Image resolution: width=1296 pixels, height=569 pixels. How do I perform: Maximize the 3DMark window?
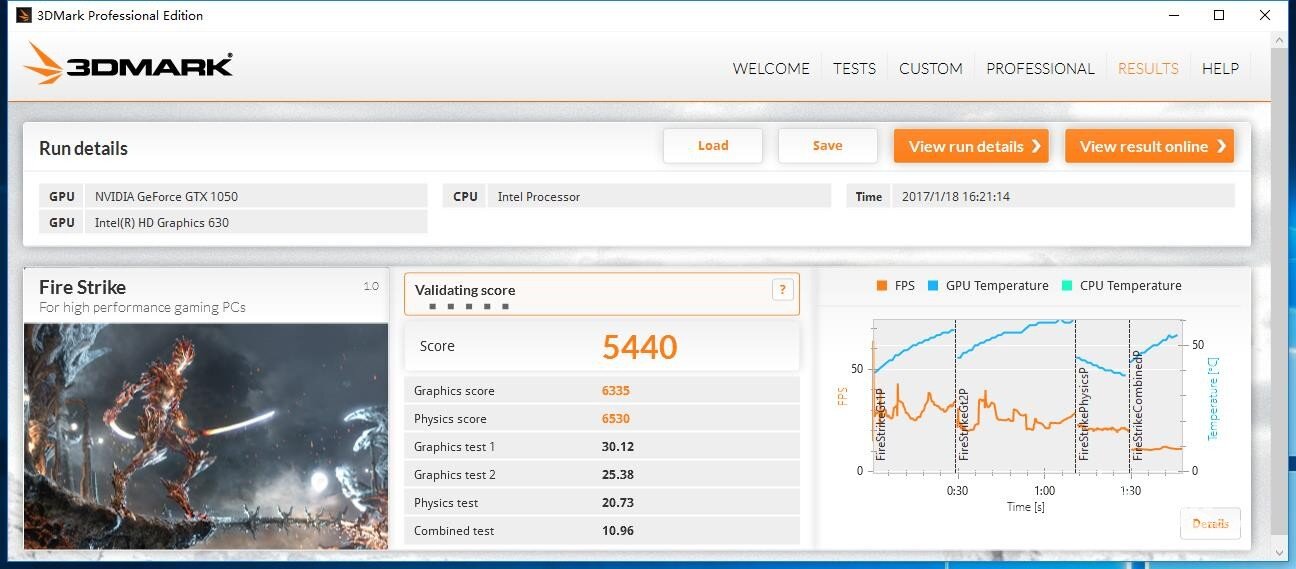coord(1219,15)
